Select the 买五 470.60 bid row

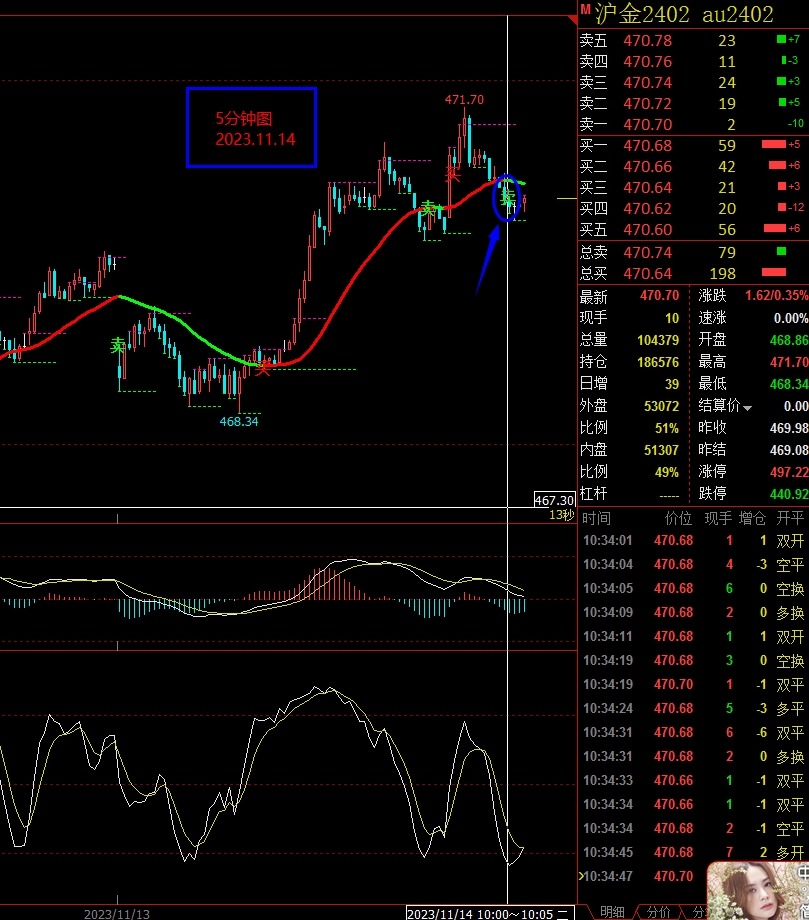click(x=693, y=230)
